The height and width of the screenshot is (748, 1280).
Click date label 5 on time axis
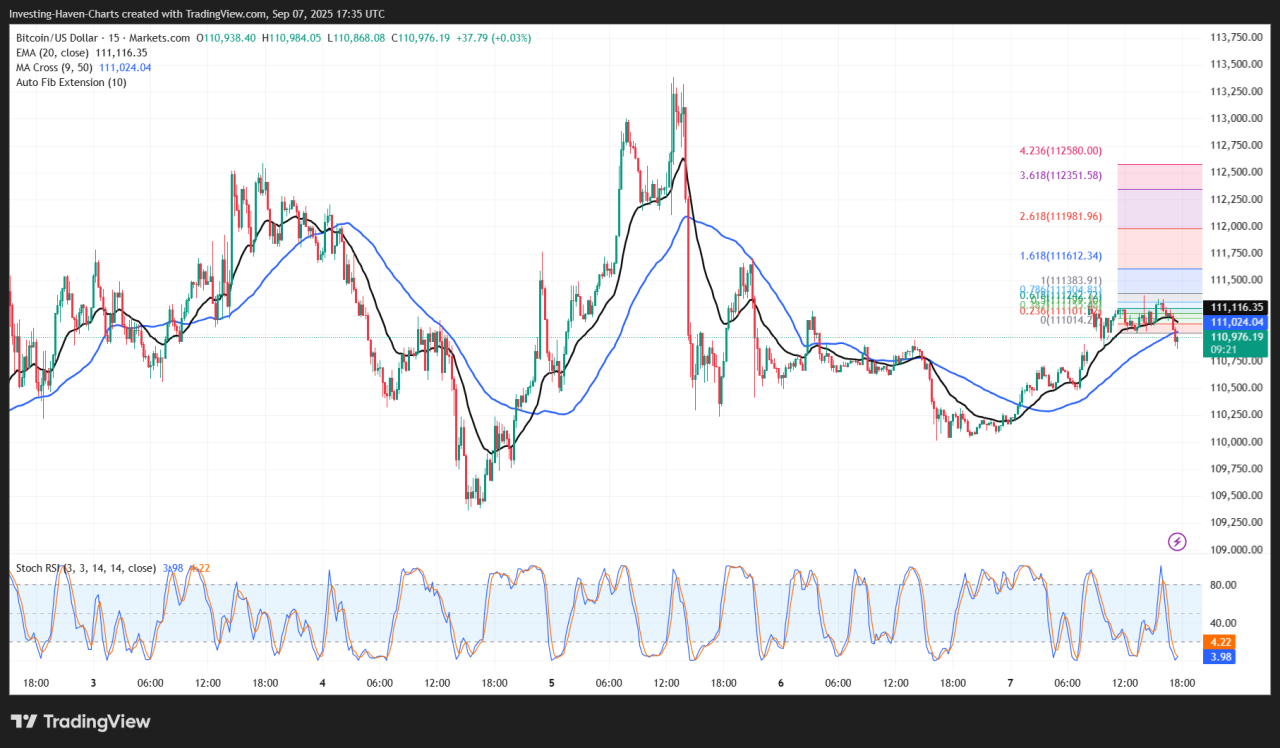pyautogui.click(x=552, y=683)
